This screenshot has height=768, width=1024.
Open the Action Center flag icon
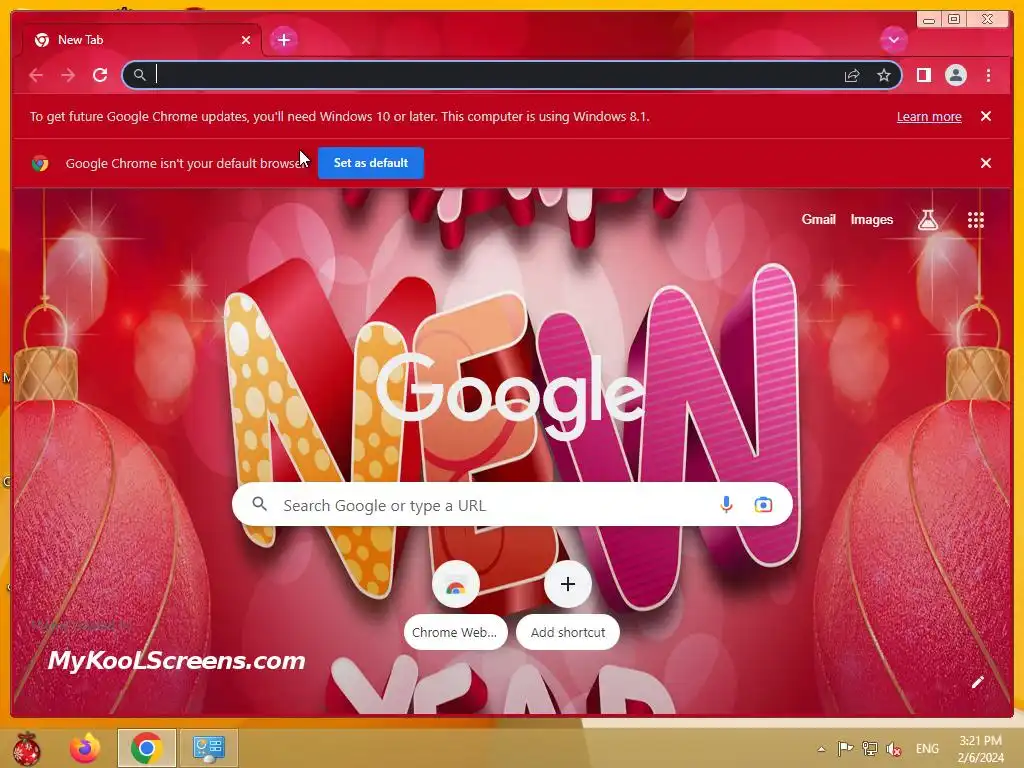[845, 749]
